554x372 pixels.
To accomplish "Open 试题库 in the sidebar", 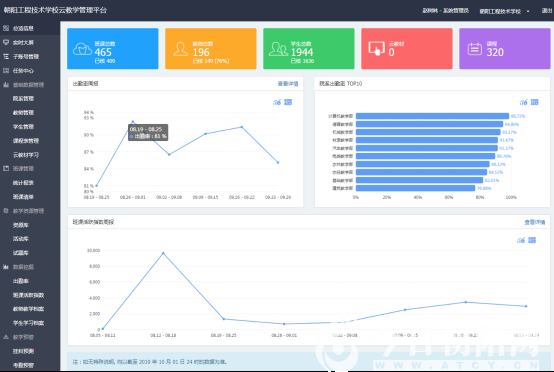I will pos(21,253).
